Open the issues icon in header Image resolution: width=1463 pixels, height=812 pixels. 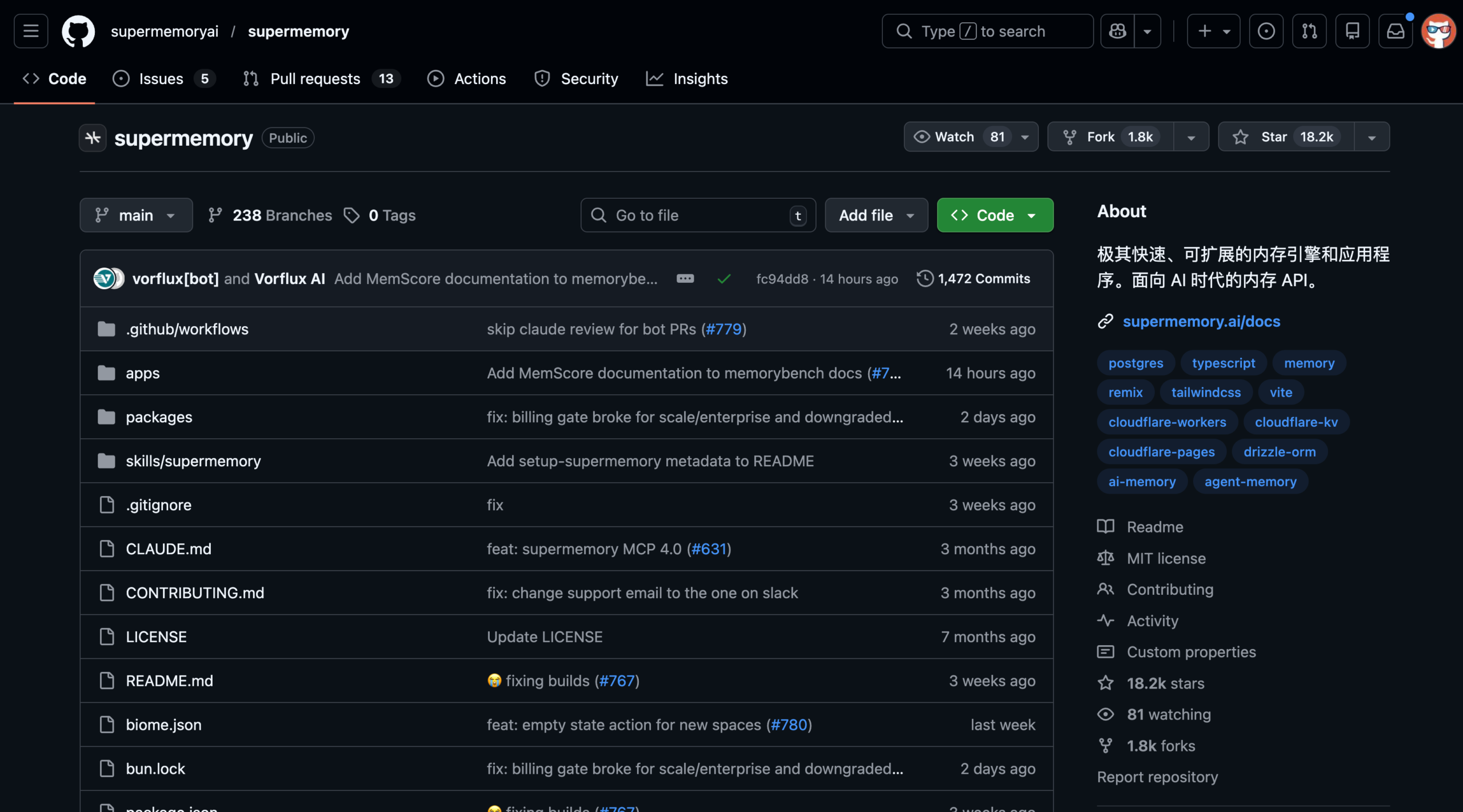coord(1266,31)
